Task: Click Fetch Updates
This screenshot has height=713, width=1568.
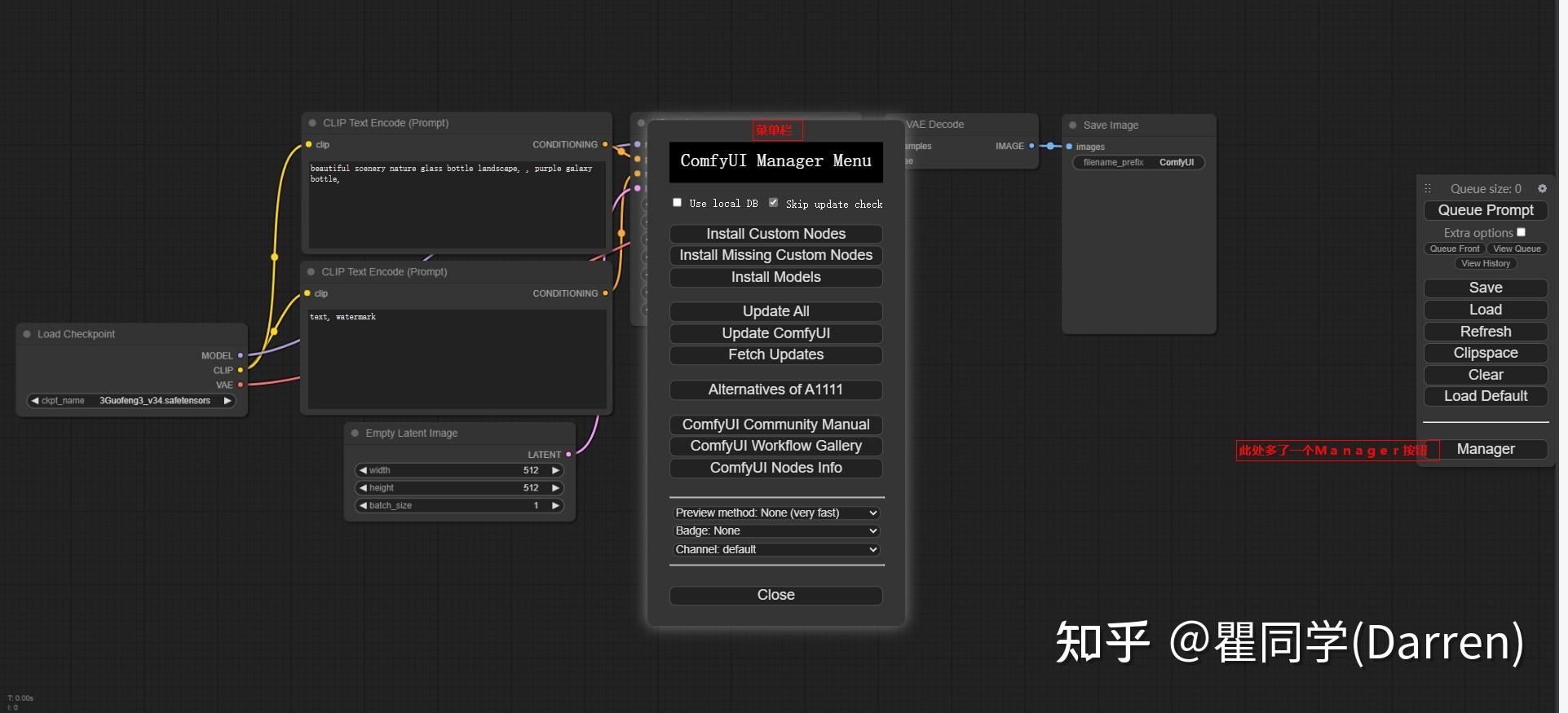Action: pos(776,354)
